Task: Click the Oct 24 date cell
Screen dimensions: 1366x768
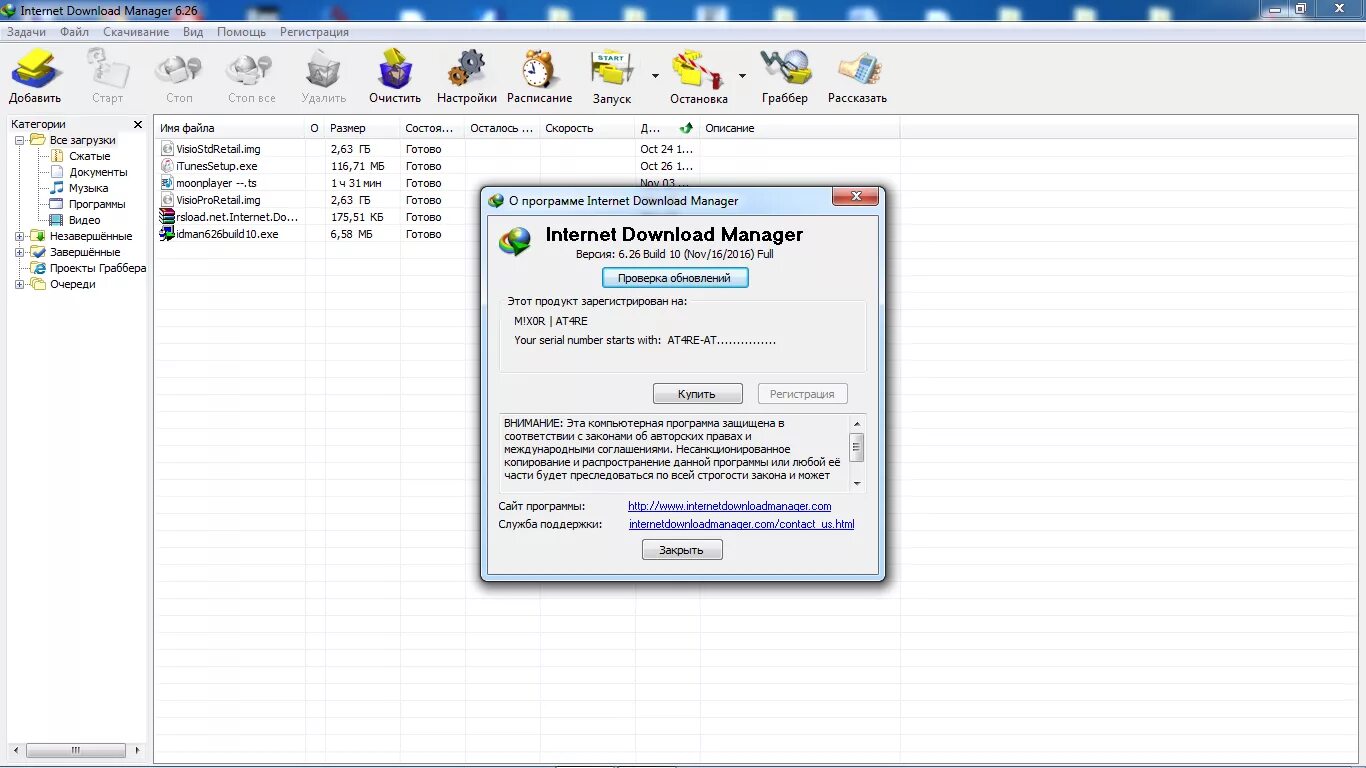Action: (667, 149)
